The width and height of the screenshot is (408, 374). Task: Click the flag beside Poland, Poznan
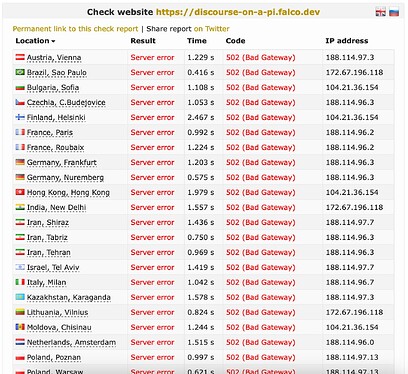click(x=20, y=358)
